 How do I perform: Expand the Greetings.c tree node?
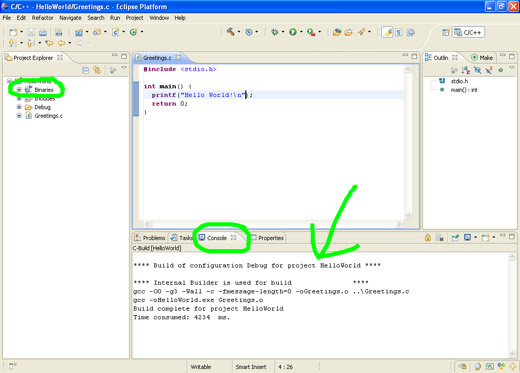(x=19, y=116)
